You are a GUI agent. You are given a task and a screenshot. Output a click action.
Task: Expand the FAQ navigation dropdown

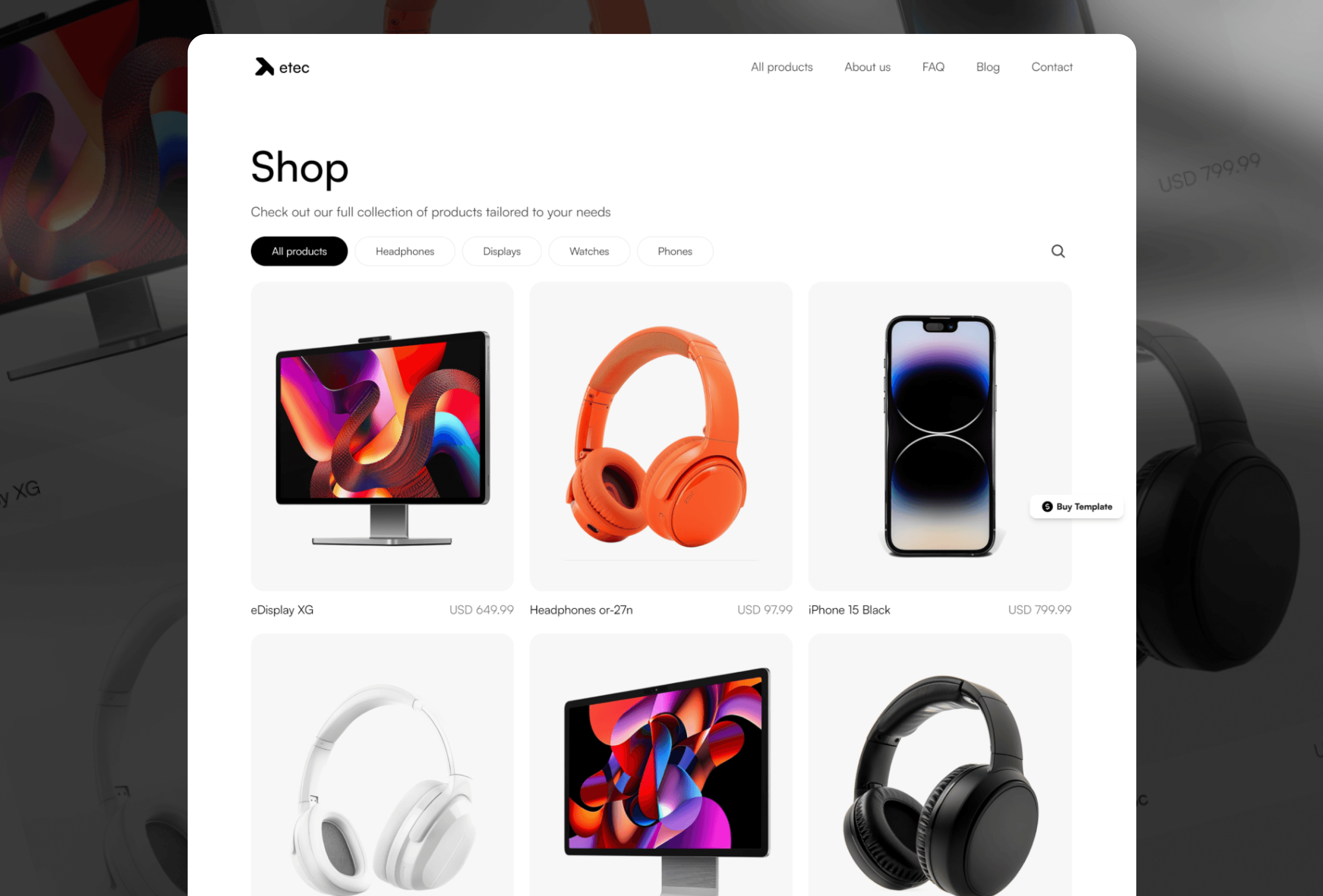(932, 67)
